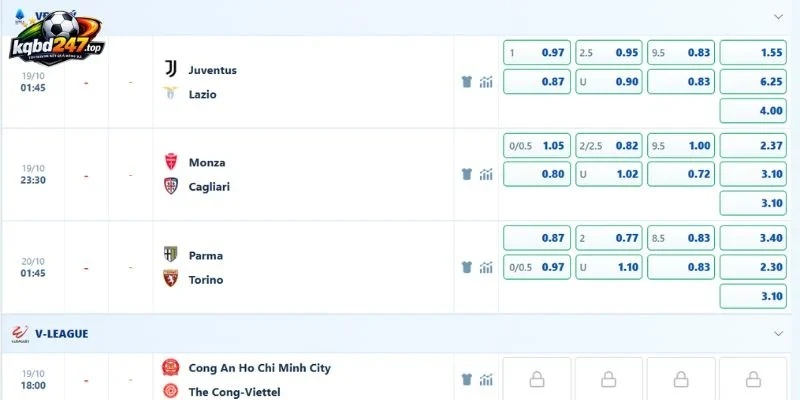Select Torino handicap 0/0.5 odds 0.97
The image size is (800, 400).
click(537, 267)
